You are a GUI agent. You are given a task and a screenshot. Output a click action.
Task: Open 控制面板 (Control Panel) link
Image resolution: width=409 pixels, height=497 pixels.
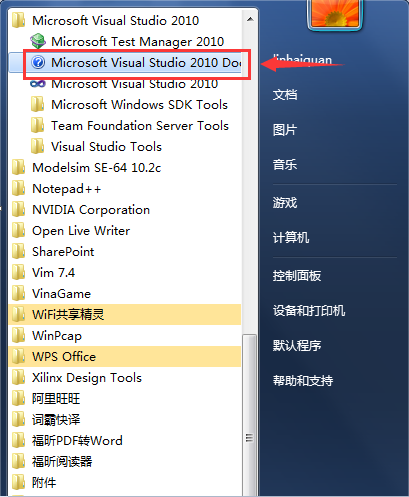click(x=297, y=275)
